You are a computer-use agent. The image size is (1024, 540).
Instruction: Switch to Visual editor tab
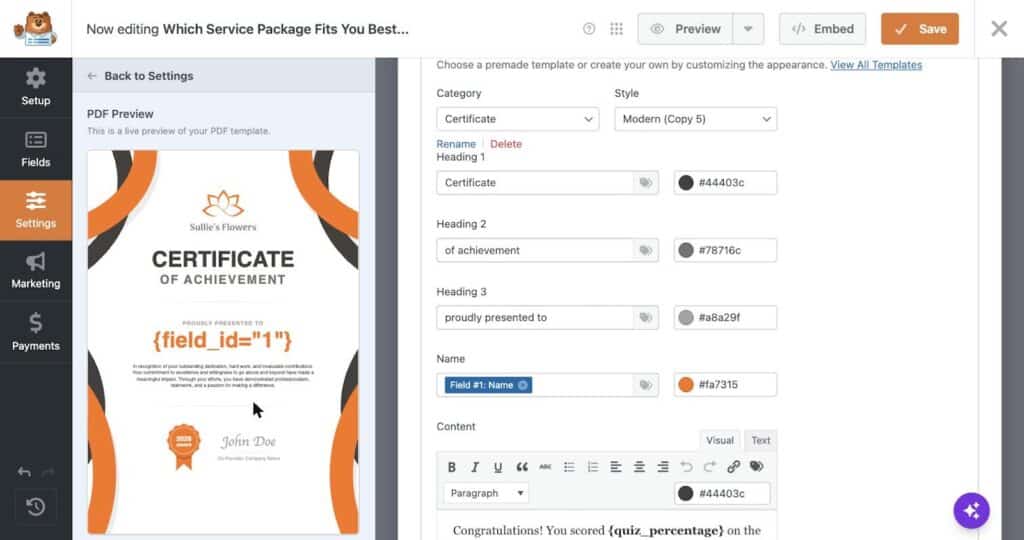(720, 440)
